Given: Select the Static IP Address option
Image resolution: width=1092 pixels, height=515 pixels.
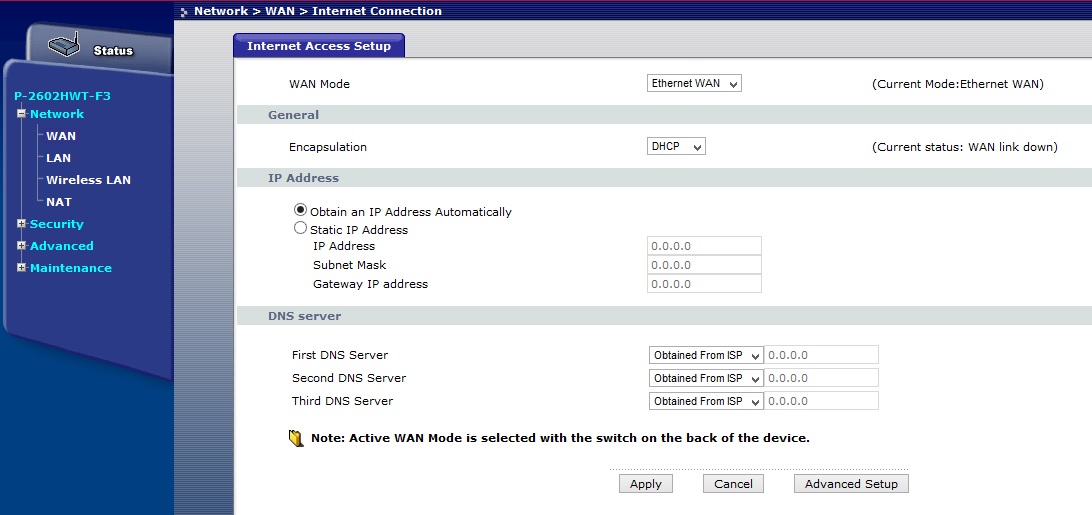Looking at the screenshot, I should point(301,228).
